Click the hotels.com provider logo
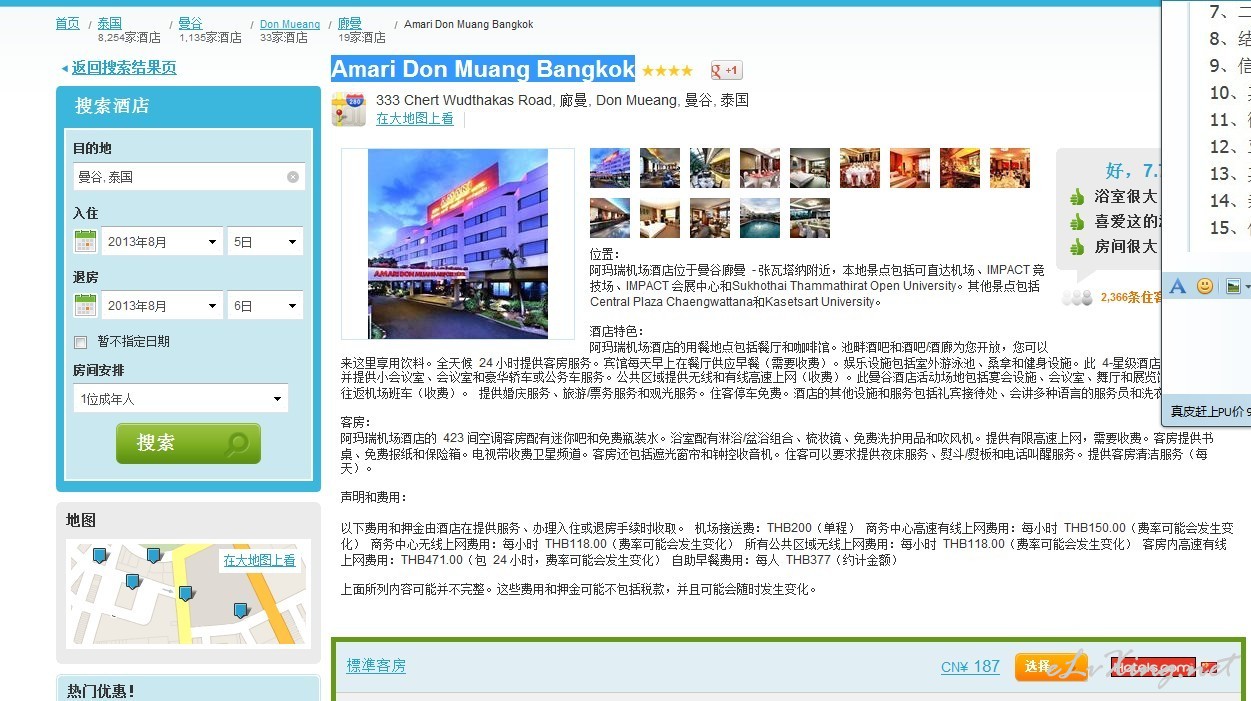 point(1152,667)
